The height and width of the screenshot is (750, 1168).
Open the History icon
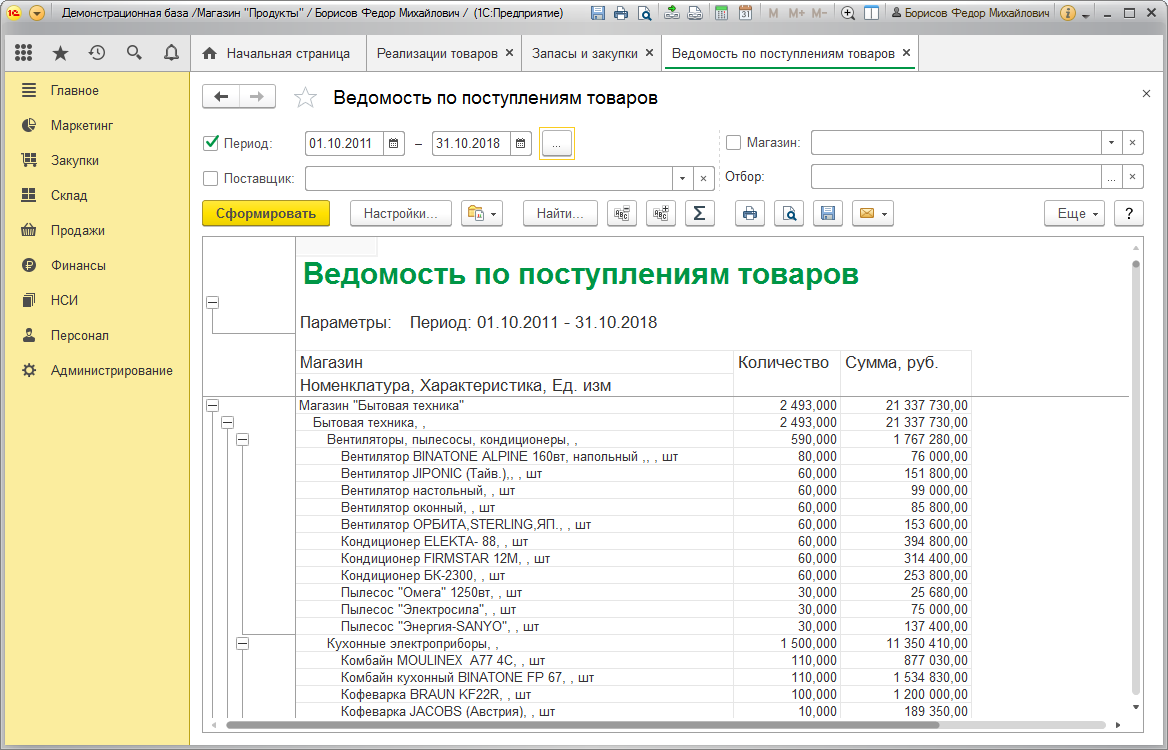point(97,53)
